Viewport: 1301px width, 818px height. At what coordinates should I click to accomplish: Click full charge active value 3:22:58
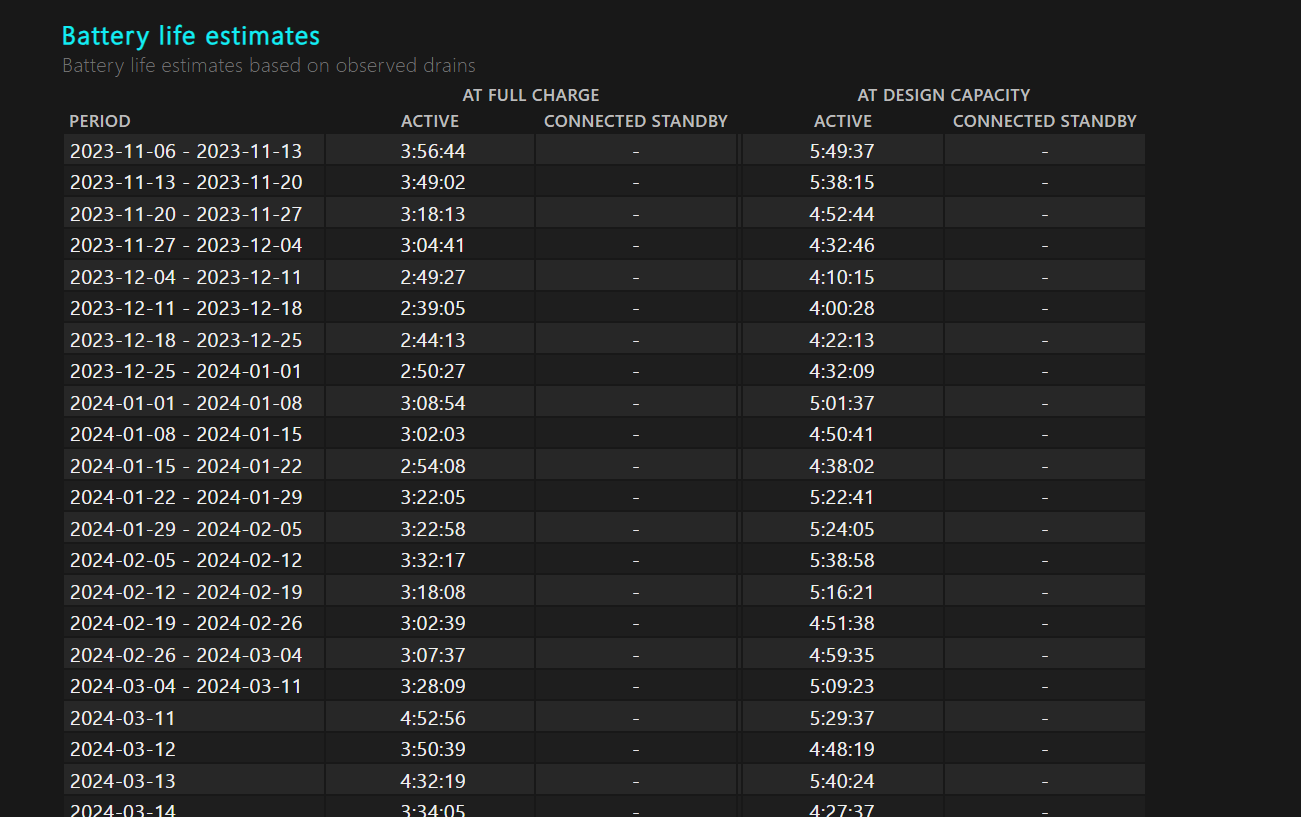tap(433, 529)
